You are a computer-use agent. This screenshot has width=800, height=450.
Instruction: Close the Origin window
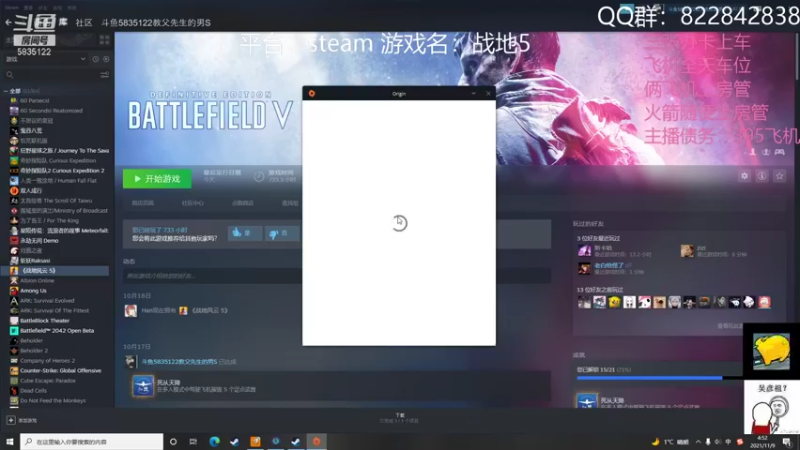click(488, 93)
